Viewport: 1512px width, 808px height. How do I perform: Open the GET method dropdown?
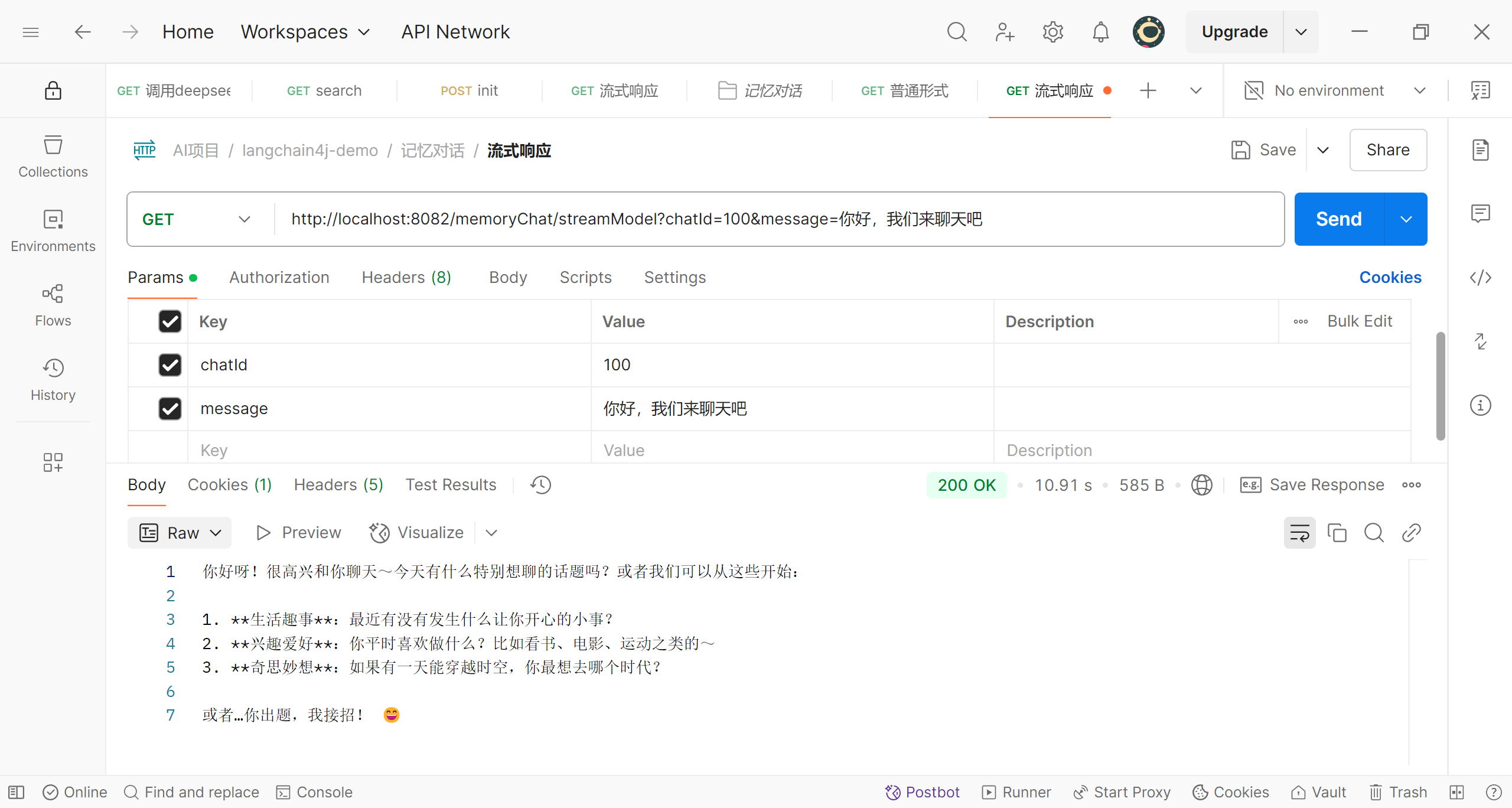[197, 219]
